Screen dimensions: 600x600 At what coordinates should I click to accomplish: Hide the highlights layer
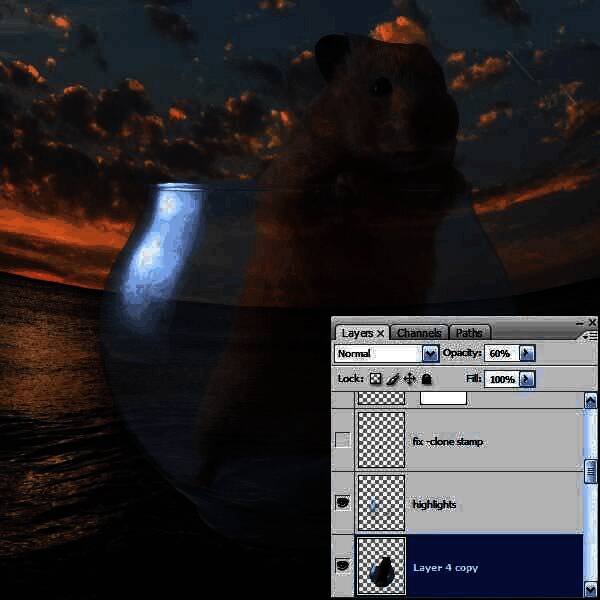(x=342, y=504)
